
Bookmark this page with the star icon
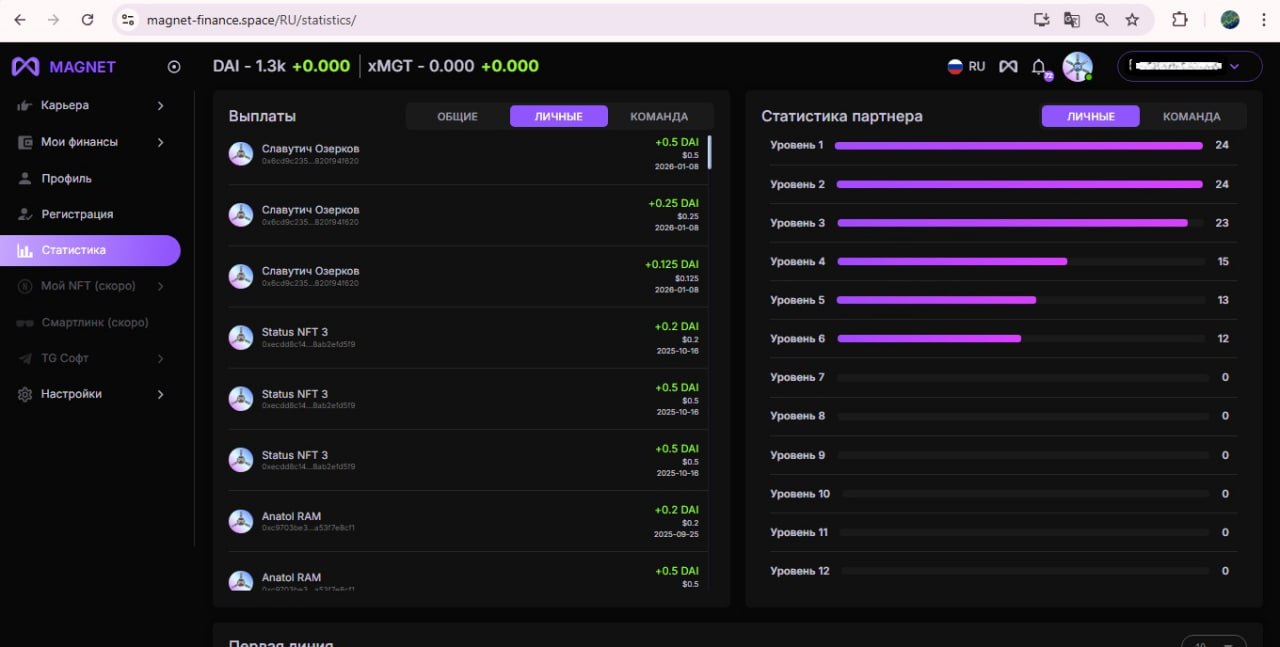click(x=1131, y=20)
